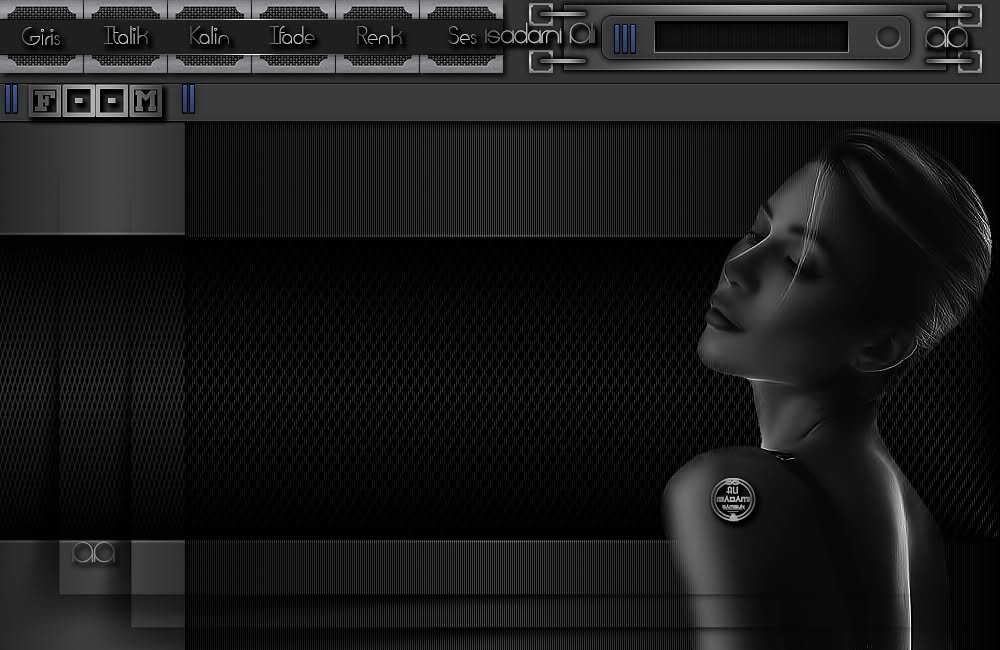
Task: Select the F toolbar button
Action: (45, 101)
